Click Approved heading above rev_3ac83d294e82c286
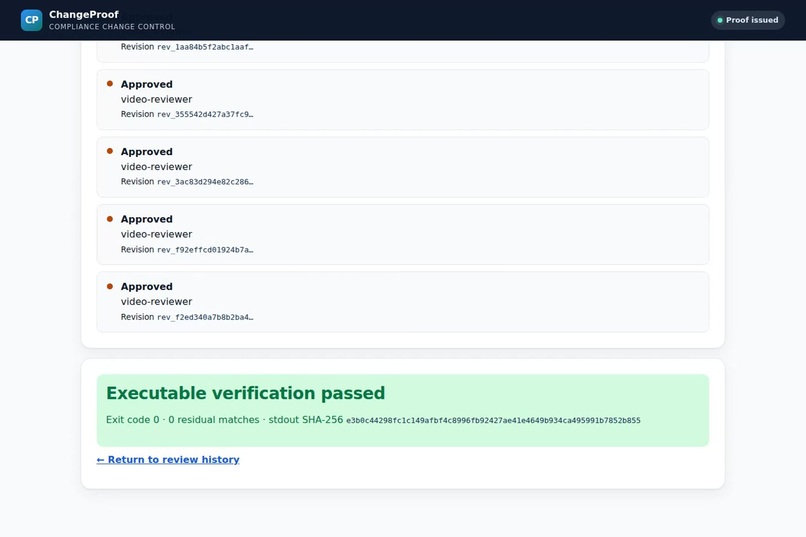This screenshot has width=806, height=537. click(146, 152)
